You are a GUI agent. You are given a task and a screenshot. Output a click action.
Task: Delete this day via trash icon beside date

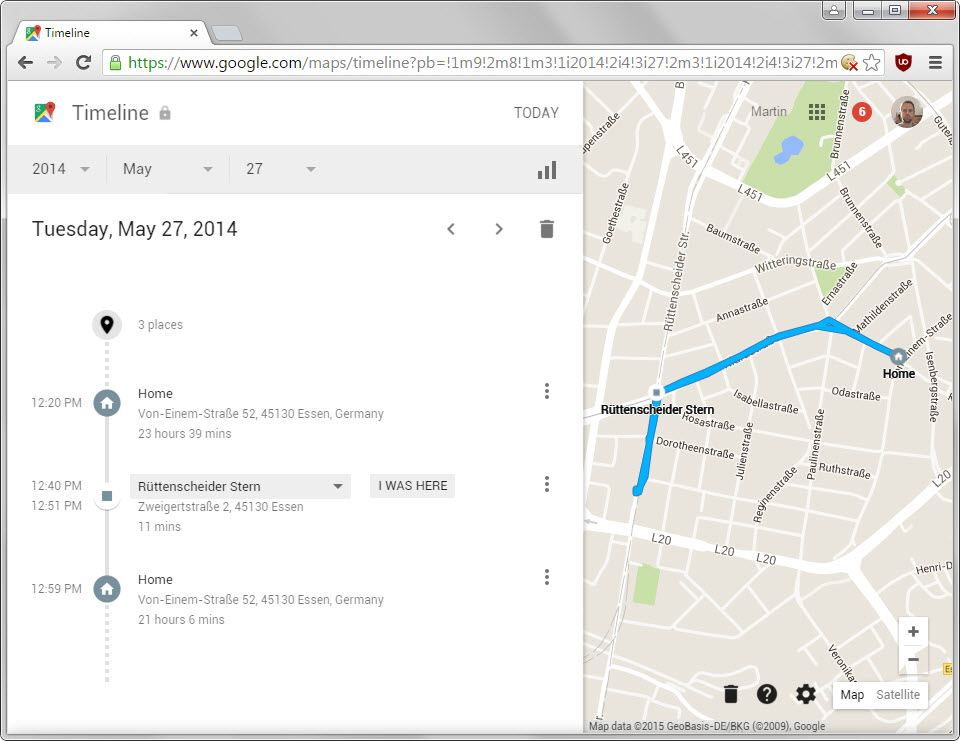(547, 229)
